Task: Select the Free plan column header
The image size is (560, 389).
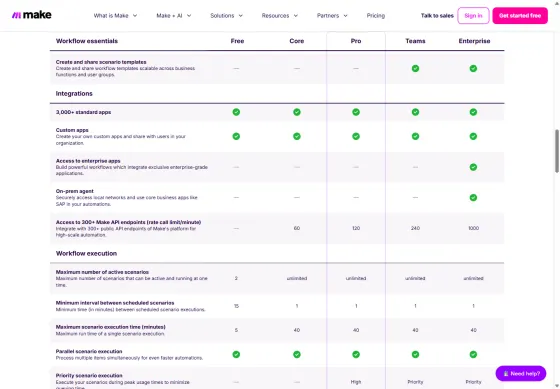Action: 237,41
